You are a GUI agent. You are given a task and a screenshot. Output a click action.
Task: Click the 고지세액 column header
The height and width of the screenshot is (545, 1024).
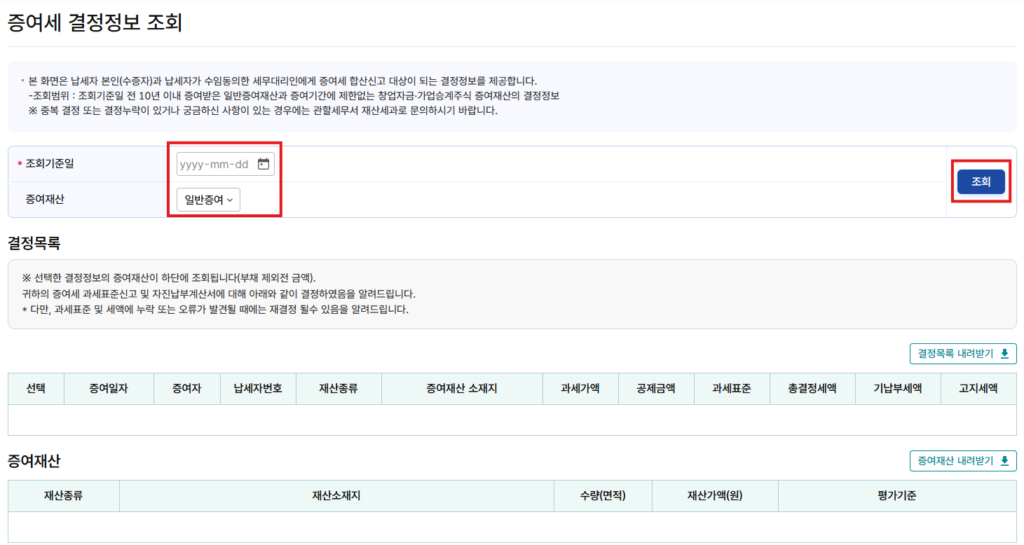pos(979,388)
